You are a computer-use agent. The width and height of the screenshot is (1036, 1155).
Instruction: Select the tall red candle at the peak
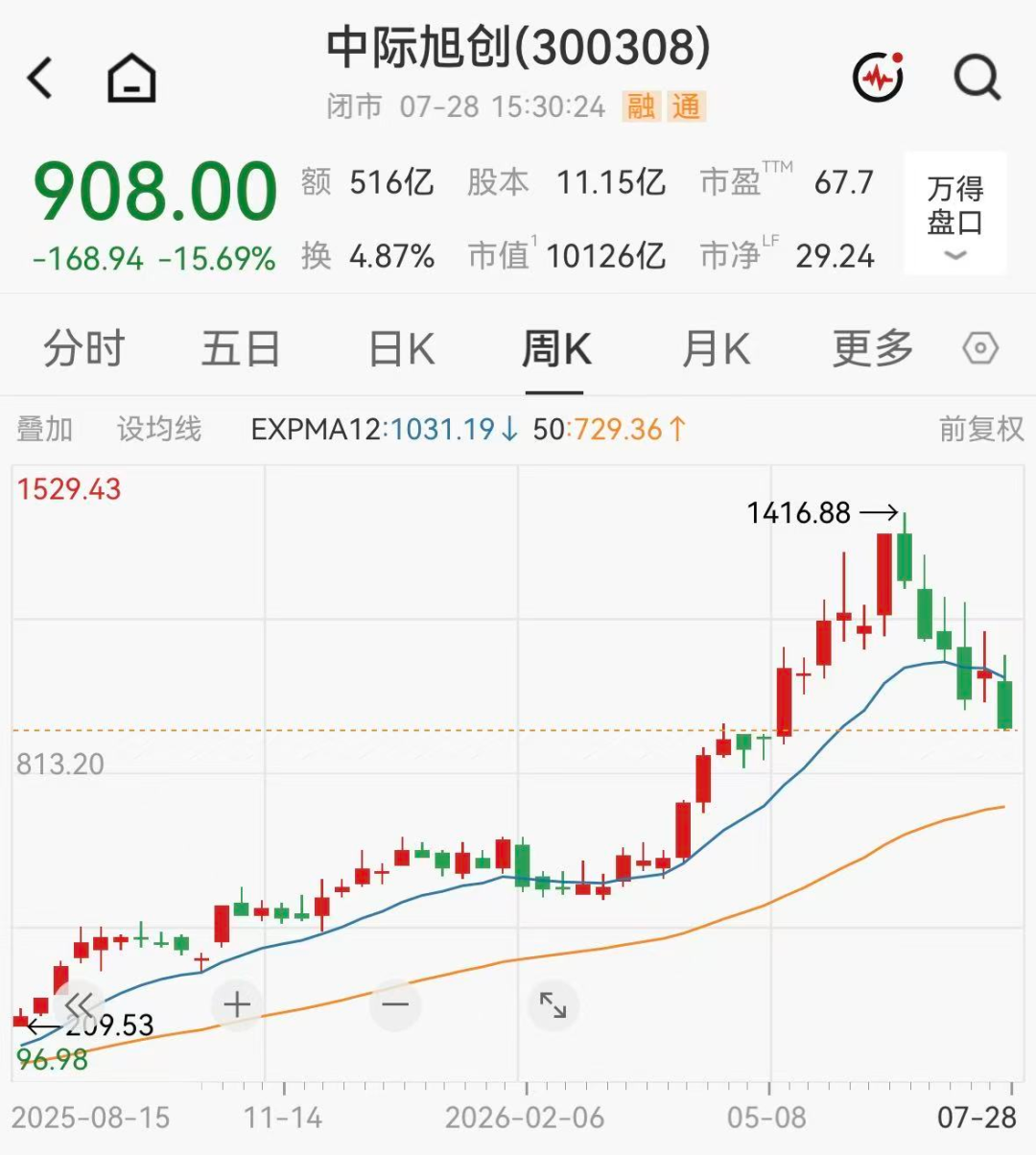(884, 575)
